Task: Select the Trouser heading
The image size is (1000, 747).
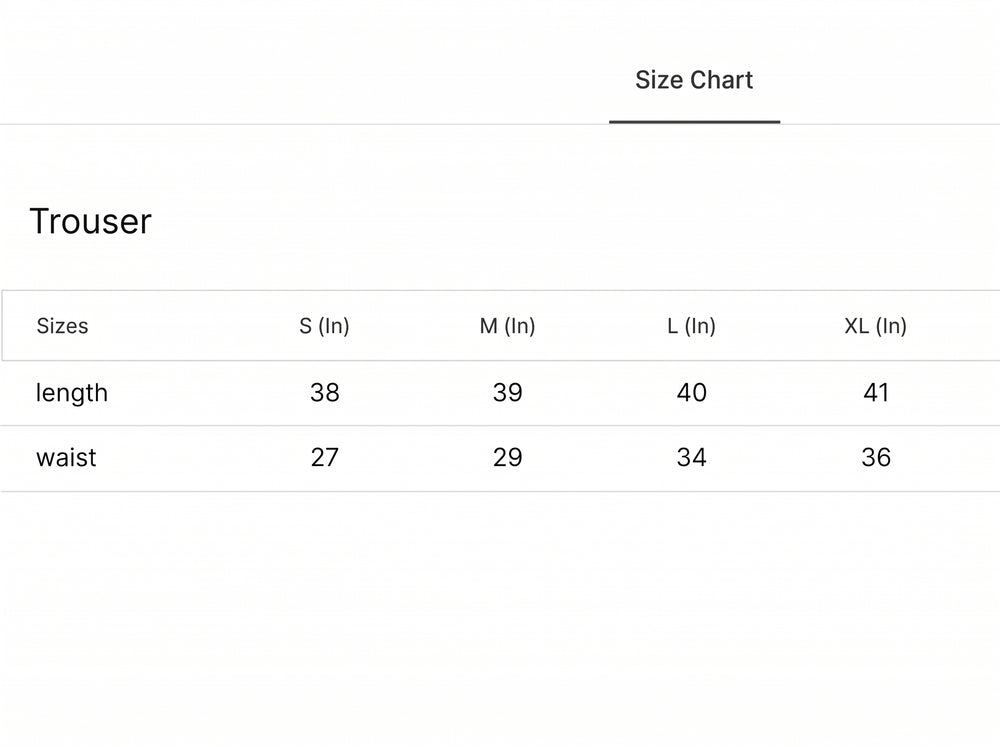Action: tap(91, 221)
